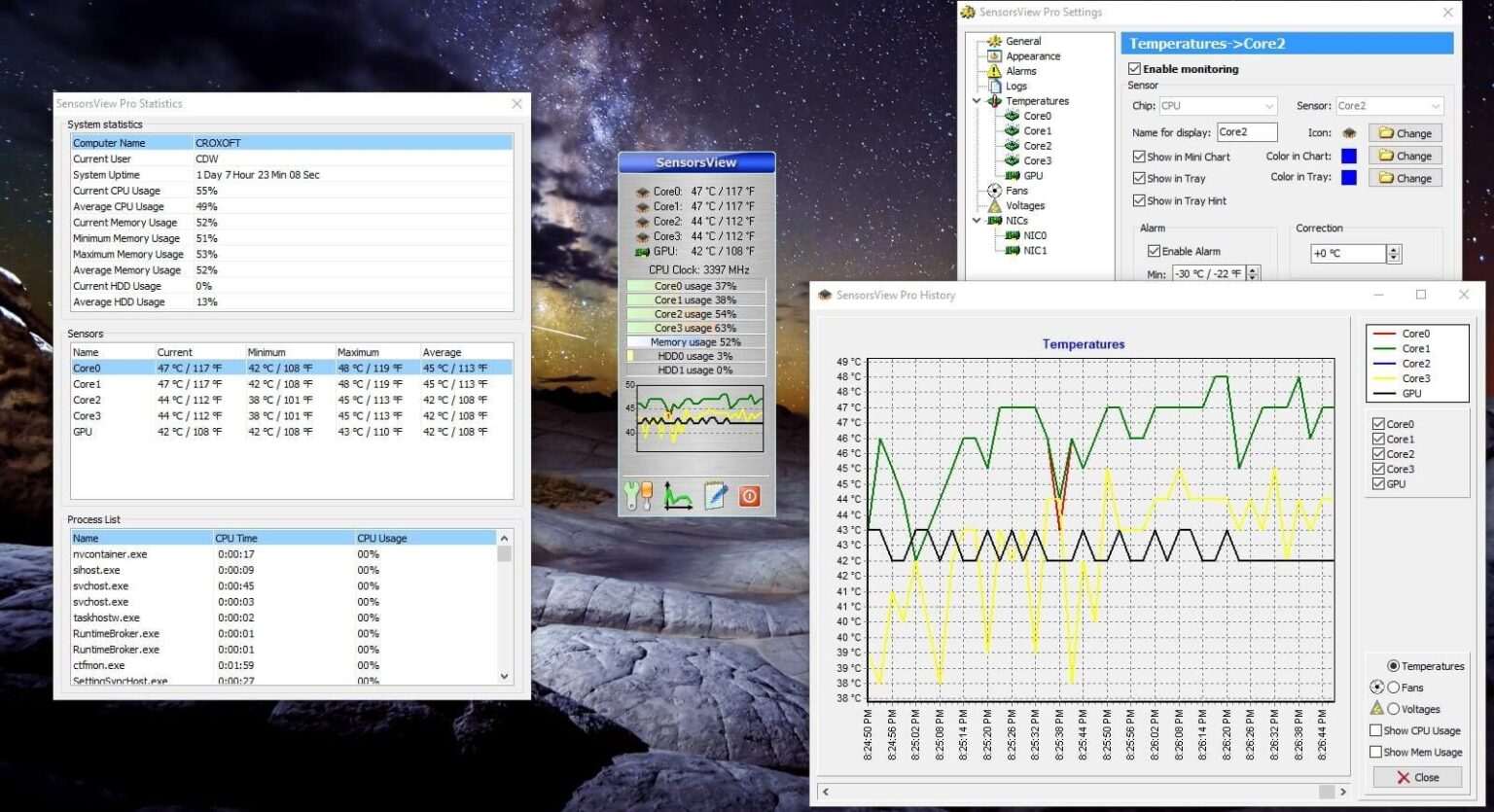Select the Alarms warning icon in settings tree
The image size is (1494, 812).
point(995,70)
